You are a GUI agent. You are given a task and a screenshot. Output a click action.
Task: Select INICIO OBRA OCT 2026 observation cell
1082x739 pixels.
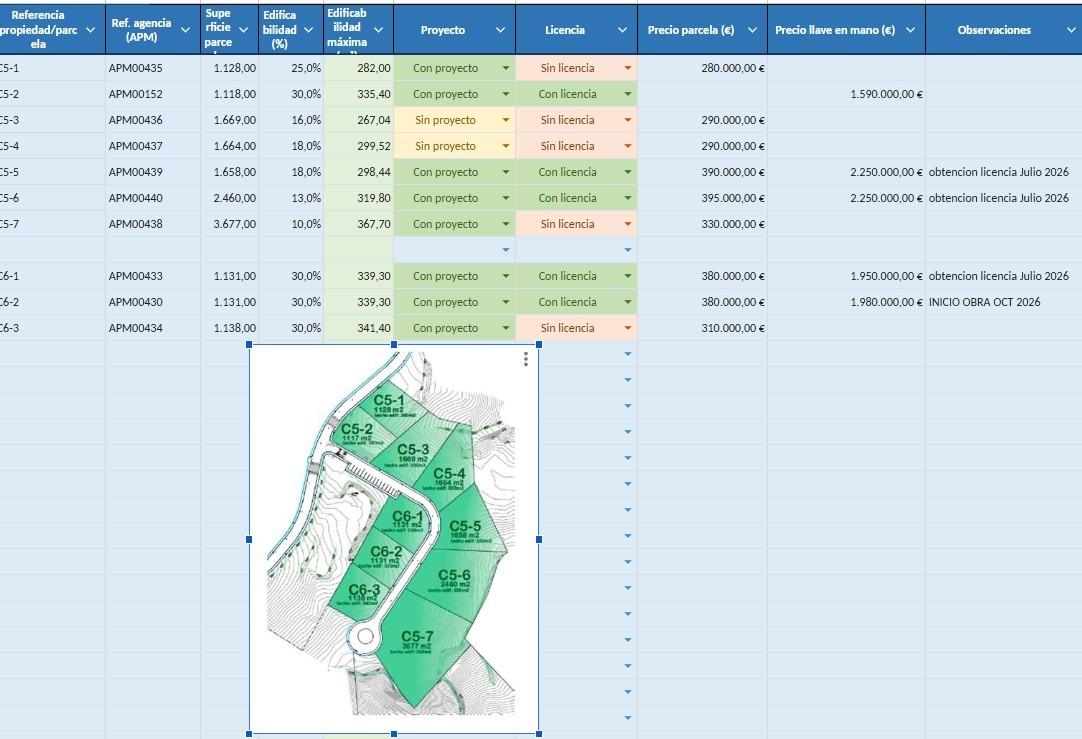tap(1003, 302)
